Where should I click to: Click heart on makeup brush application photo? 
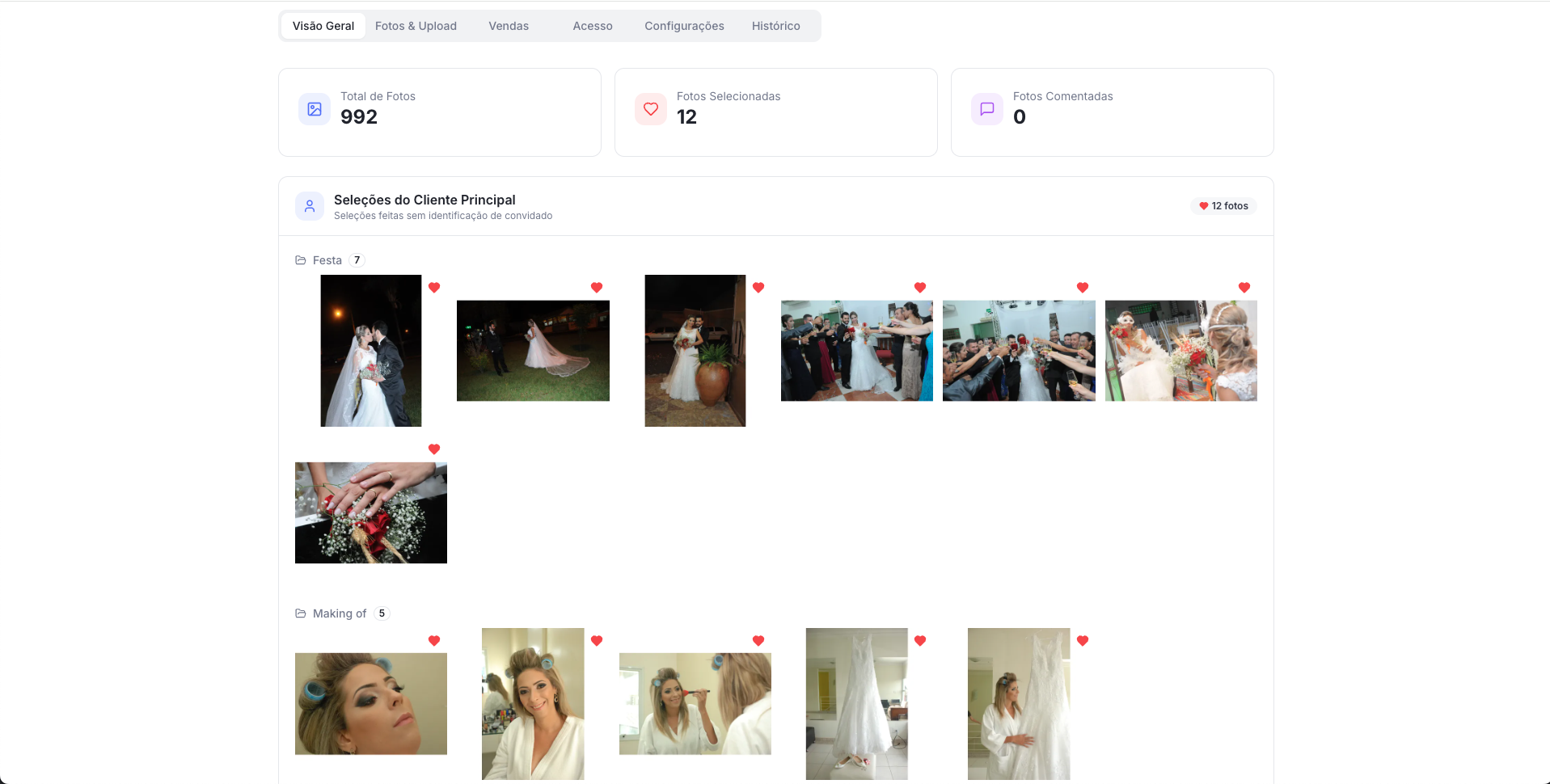pyautogui.click(x=758, y=641)
